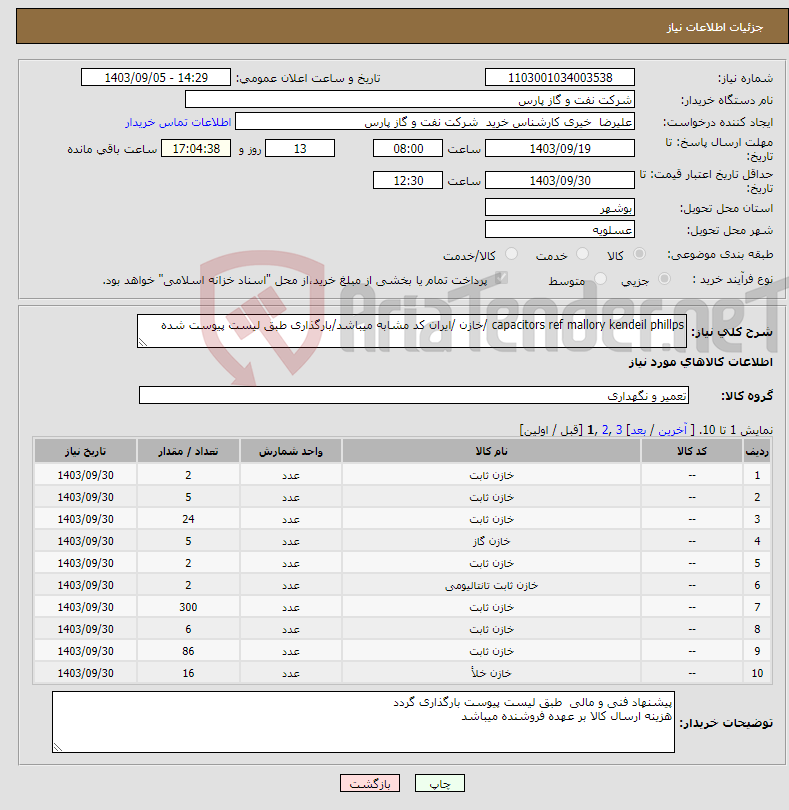
Task: Select the جزیی purchase type radio
Action: click(x=664, y=279)
